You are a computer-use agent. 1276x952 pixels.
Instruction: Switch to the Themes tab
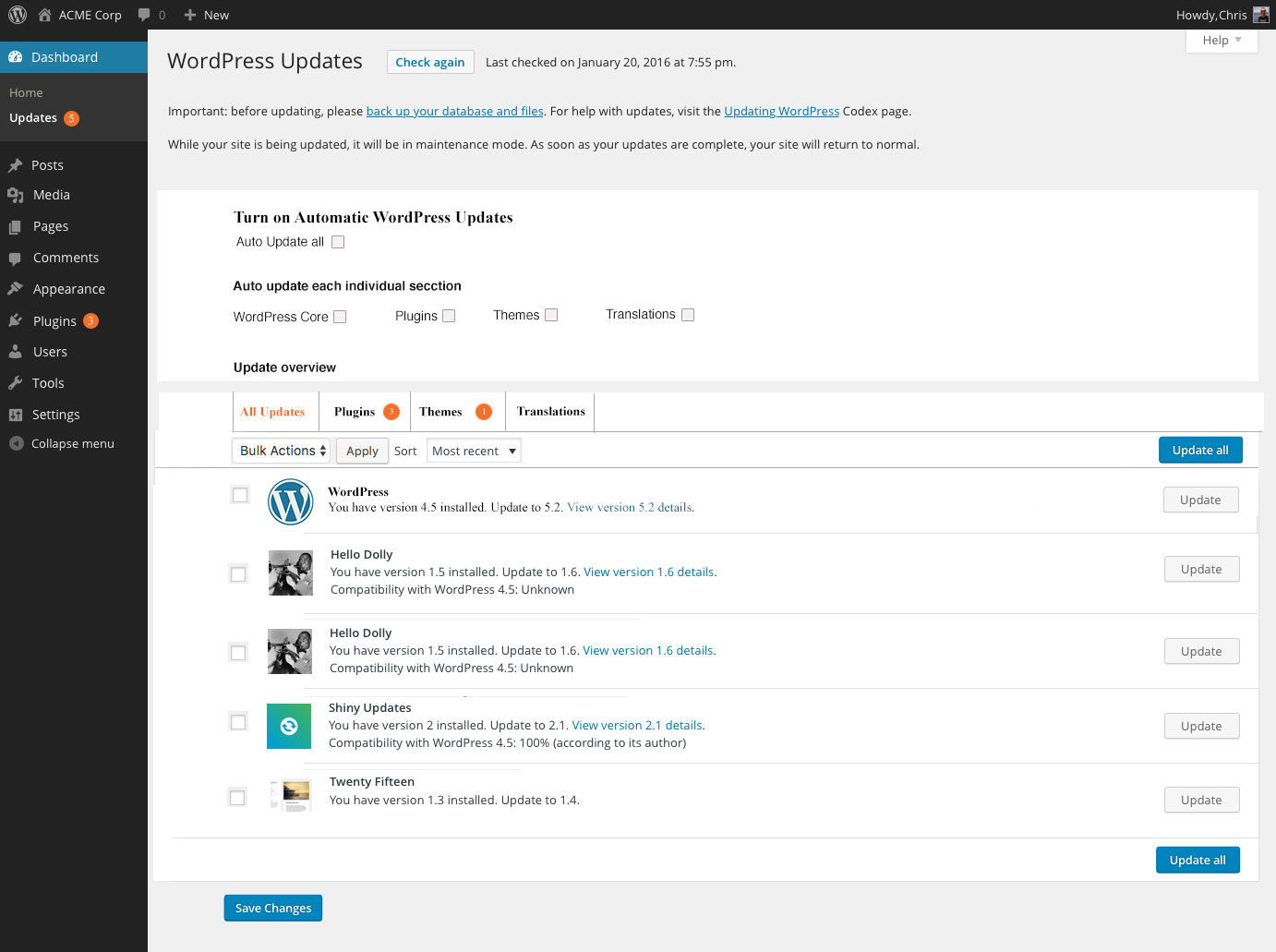[x=441, y=411]
